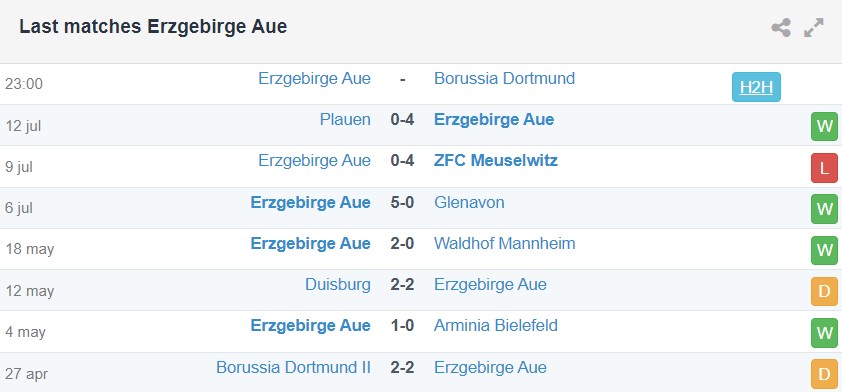
Task: Click D badge on Borussia Dortmund II row
Action: (824, 374)
